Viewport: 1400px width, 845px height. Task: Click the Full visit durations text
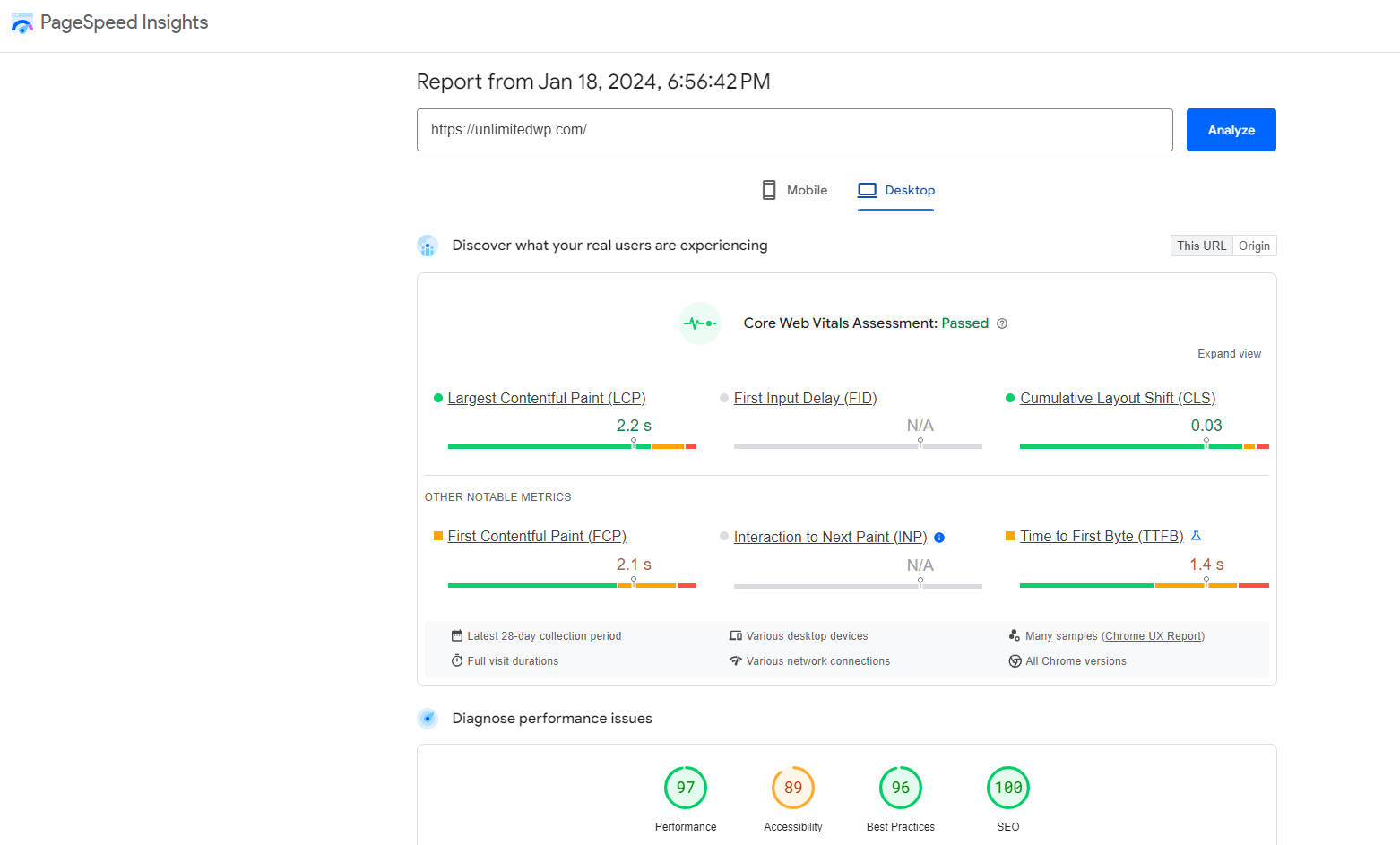pyautogui.click(x=513, y=661)
